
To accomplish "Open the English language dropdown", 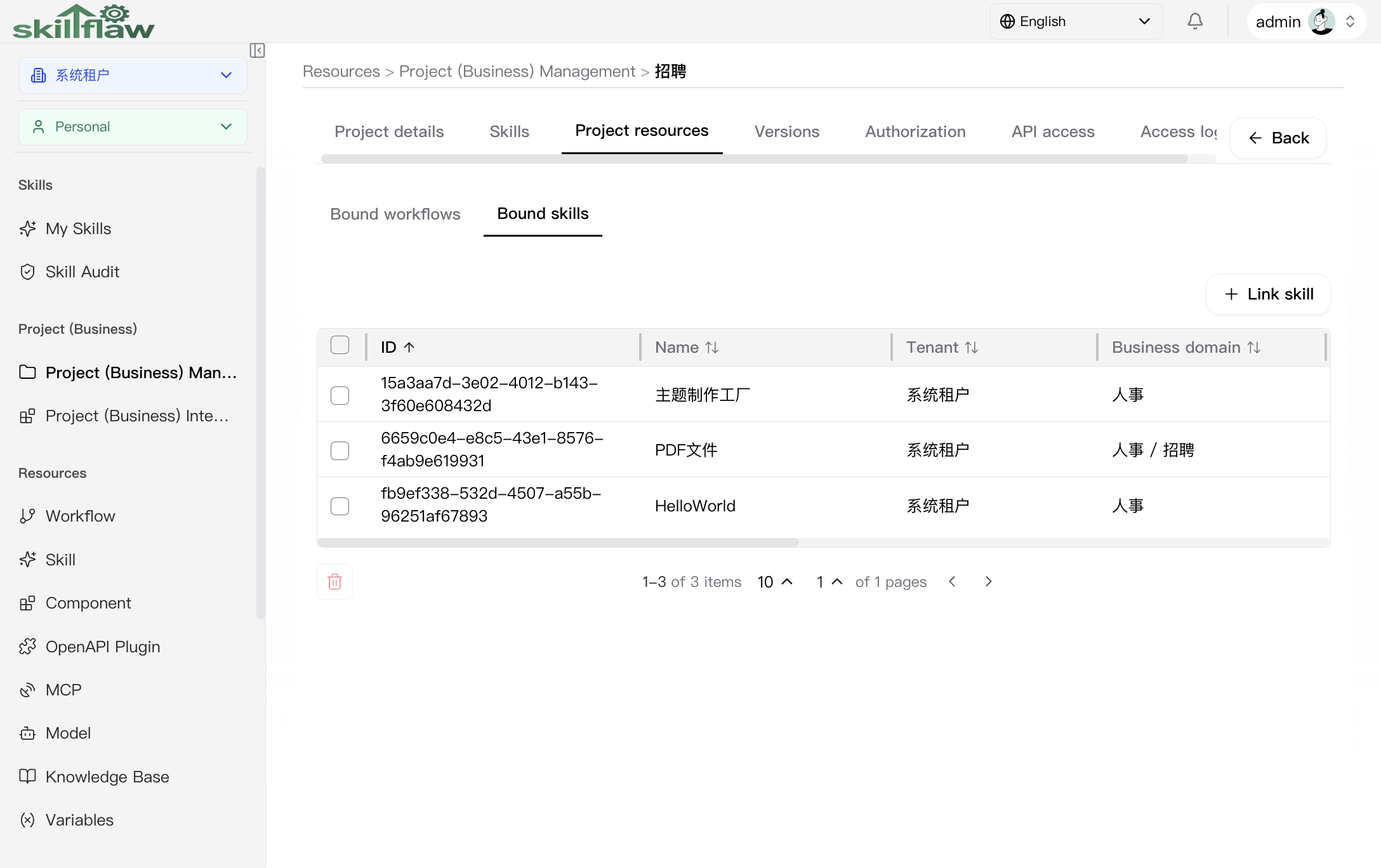I will [1076, 22].
